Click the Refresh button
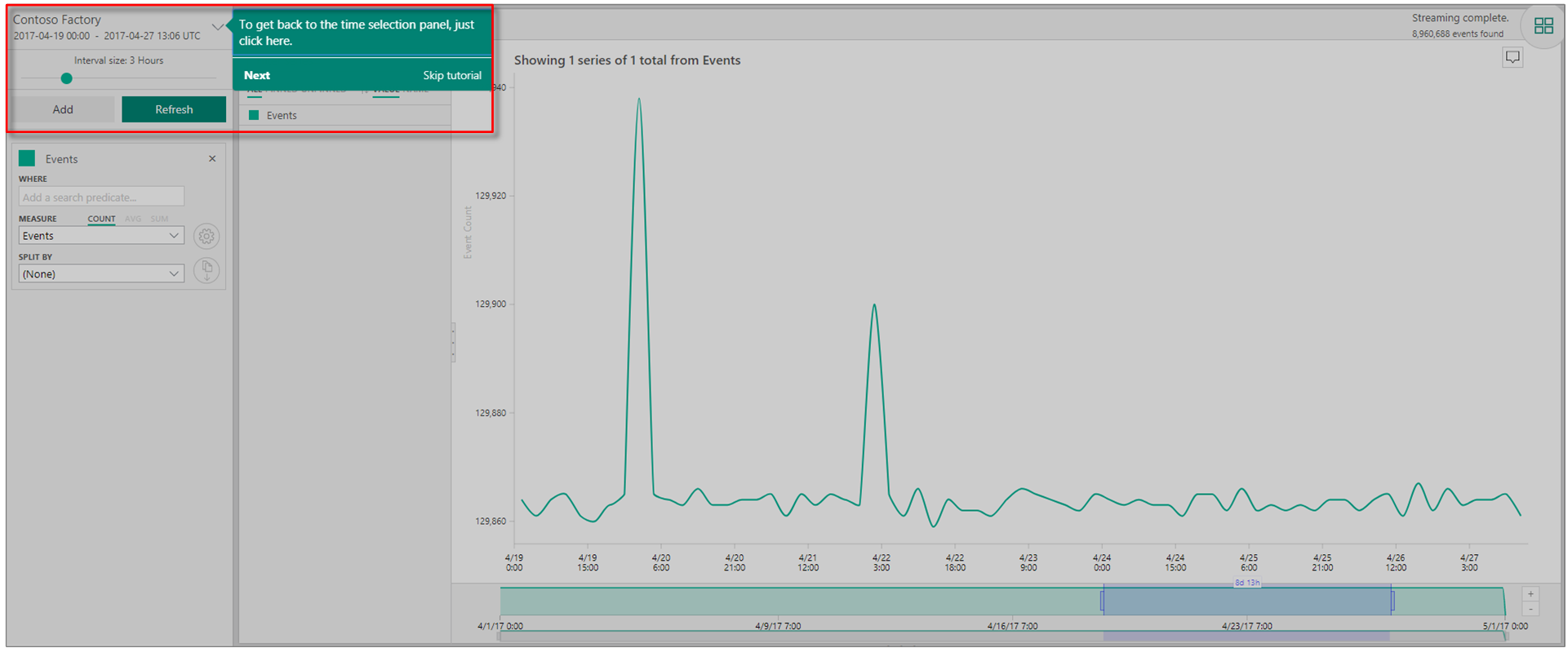Screen dimensions: 1568x648 pos(174,109)
